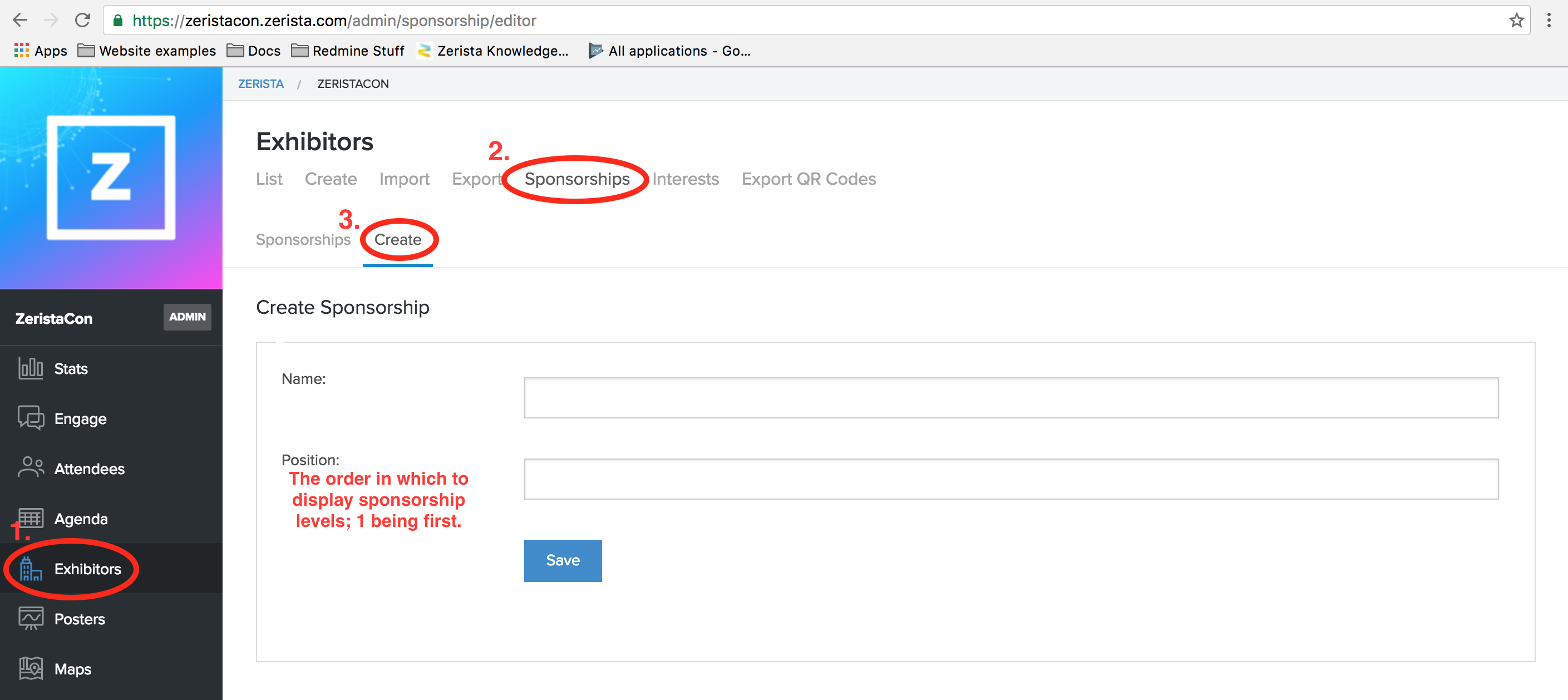Screen dimensions: 1568x700
Task: Focus the Name input field
Action: point(1011,397)
